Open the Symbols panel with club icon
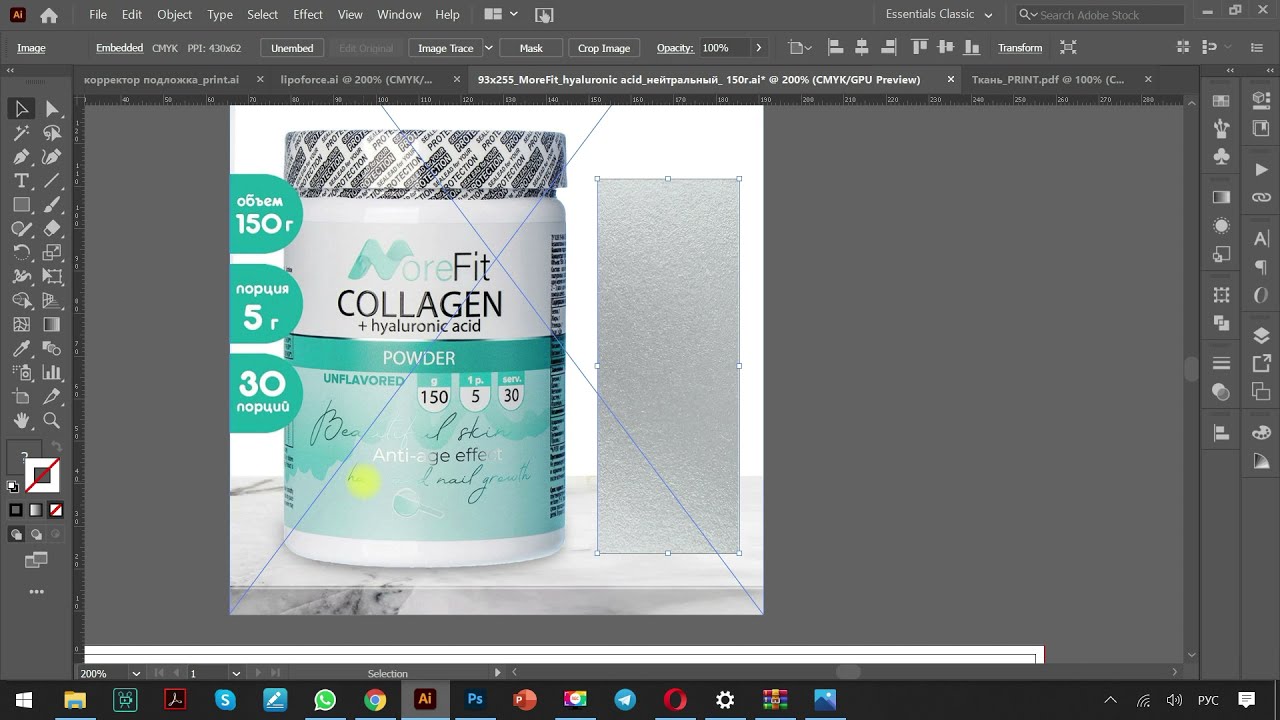 tap(1221, 156)
